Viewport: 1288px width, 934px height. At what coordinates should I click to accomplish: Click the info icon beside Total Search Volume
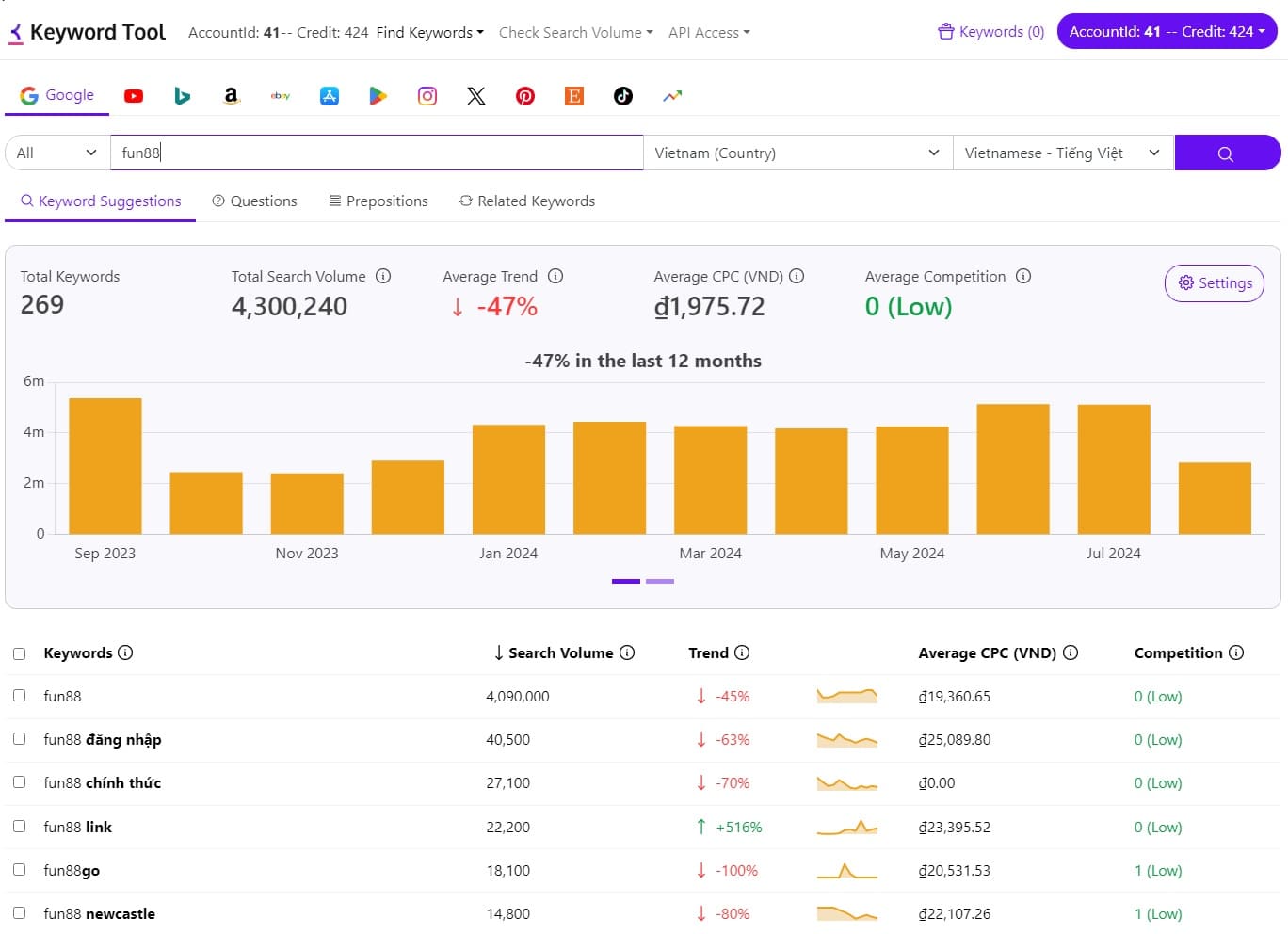pos(383,276)
